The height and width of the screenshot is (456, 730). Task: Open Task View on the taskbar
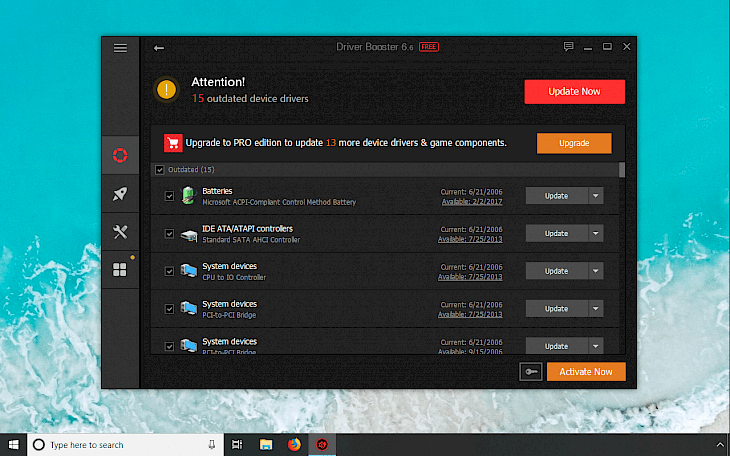click(x=237, y=445)
